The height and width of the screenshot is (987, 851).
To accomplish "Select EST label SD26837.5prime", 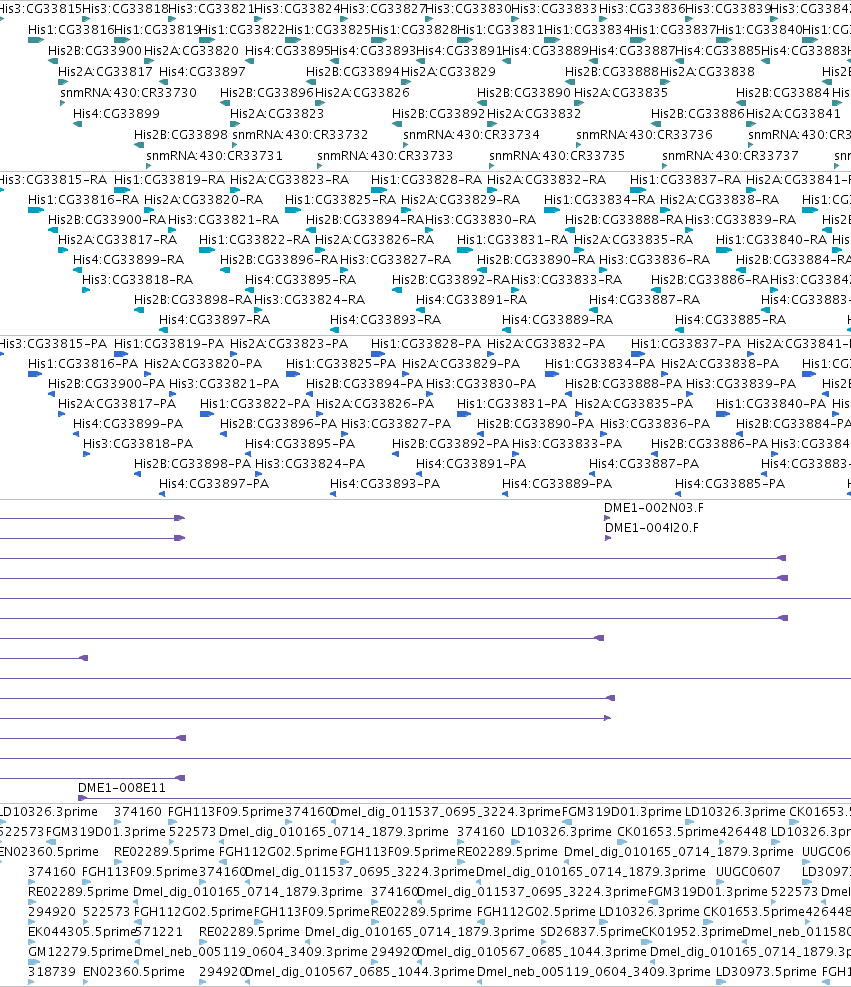I will [x=590, y=932].
